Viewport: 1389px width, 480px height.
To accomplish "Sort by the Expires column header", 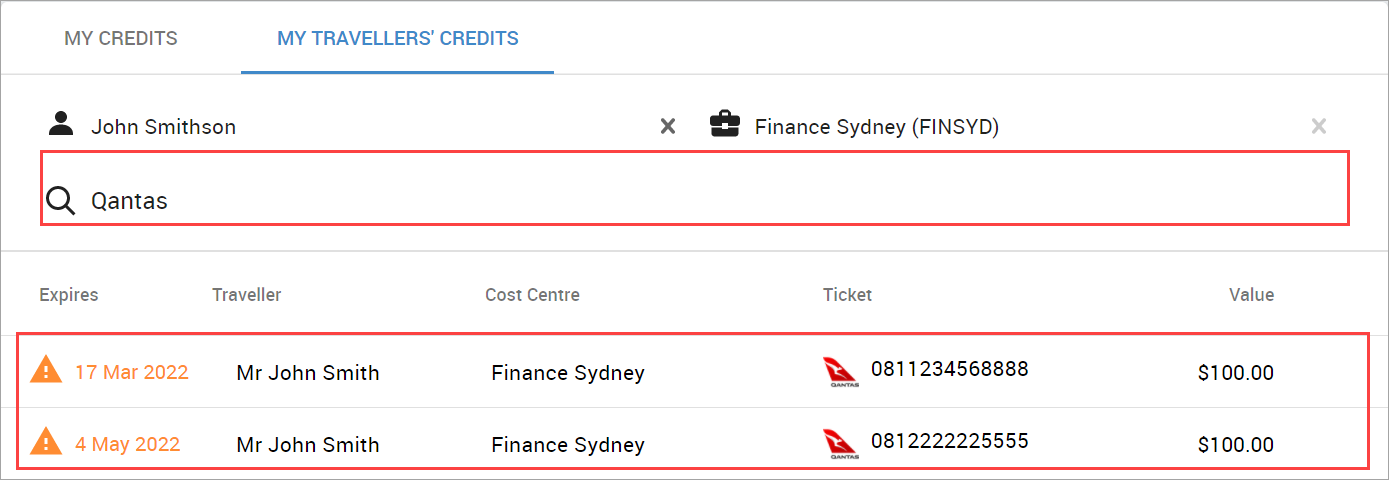I will pos(69,295).
